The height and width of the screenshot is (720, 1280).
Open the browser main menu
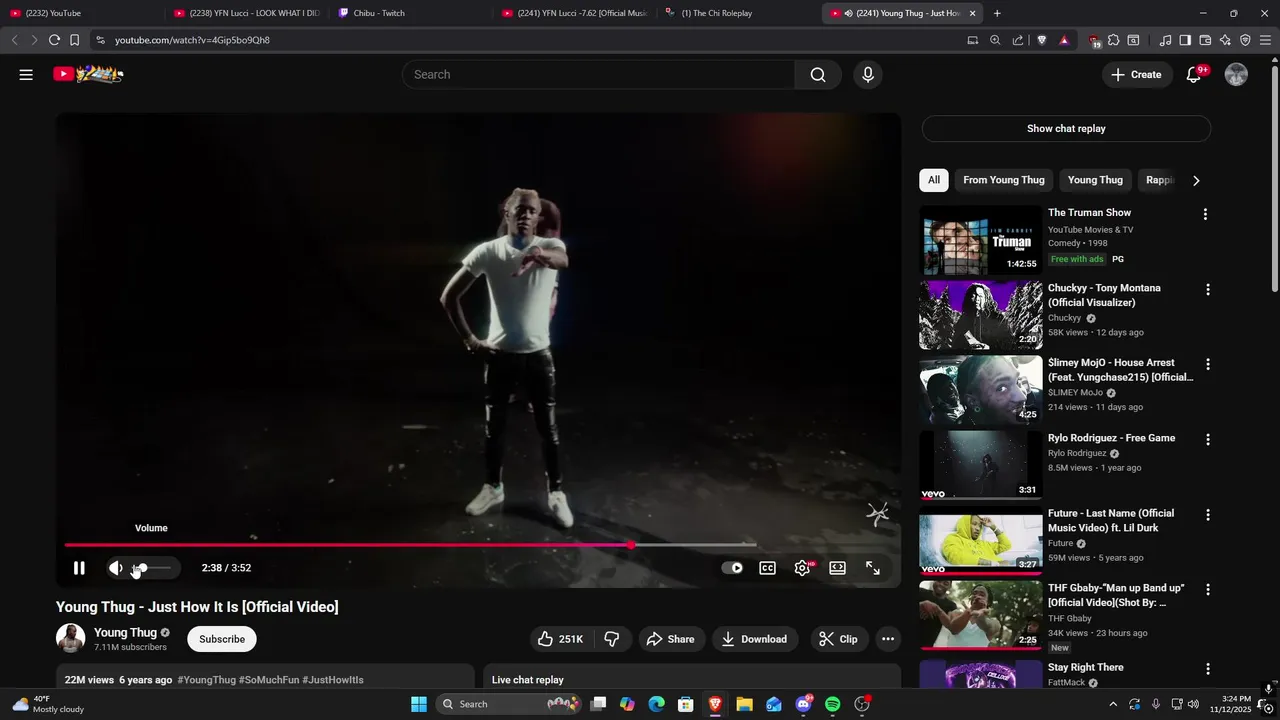[x=1266, y=40]
